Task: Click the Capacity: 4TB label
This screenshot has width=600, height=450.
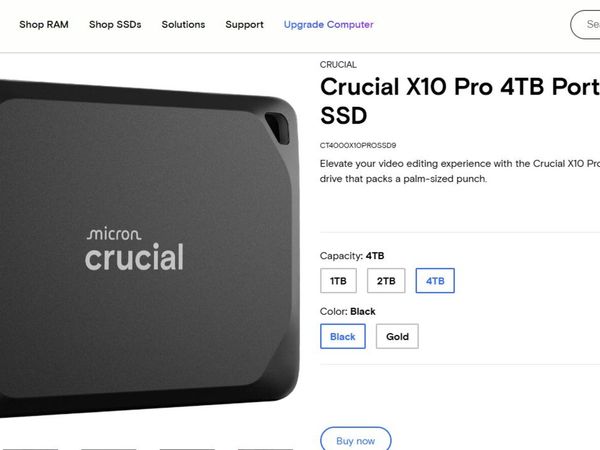Action: pos(352,256)
